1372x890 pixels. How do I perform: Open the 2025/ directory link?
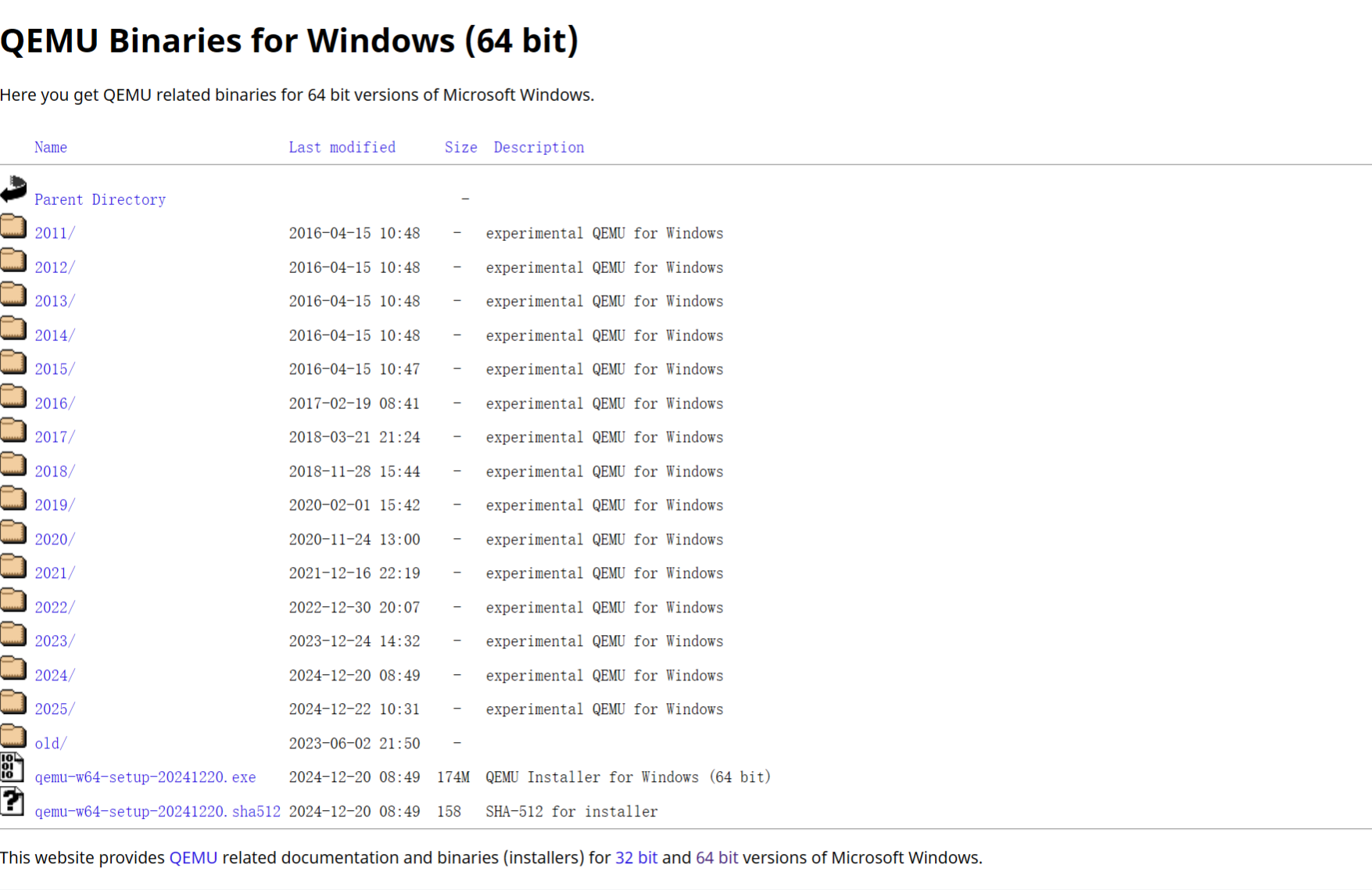point(55,709)
